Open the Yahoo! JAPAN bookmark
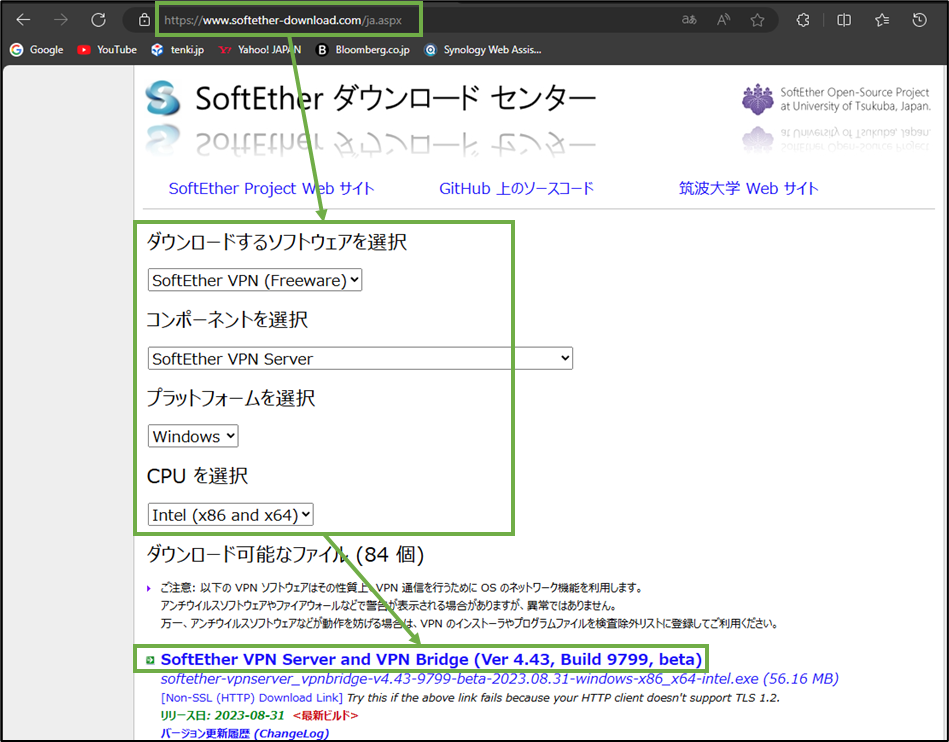This screenshot has width=949, height=742. [260, 50]
